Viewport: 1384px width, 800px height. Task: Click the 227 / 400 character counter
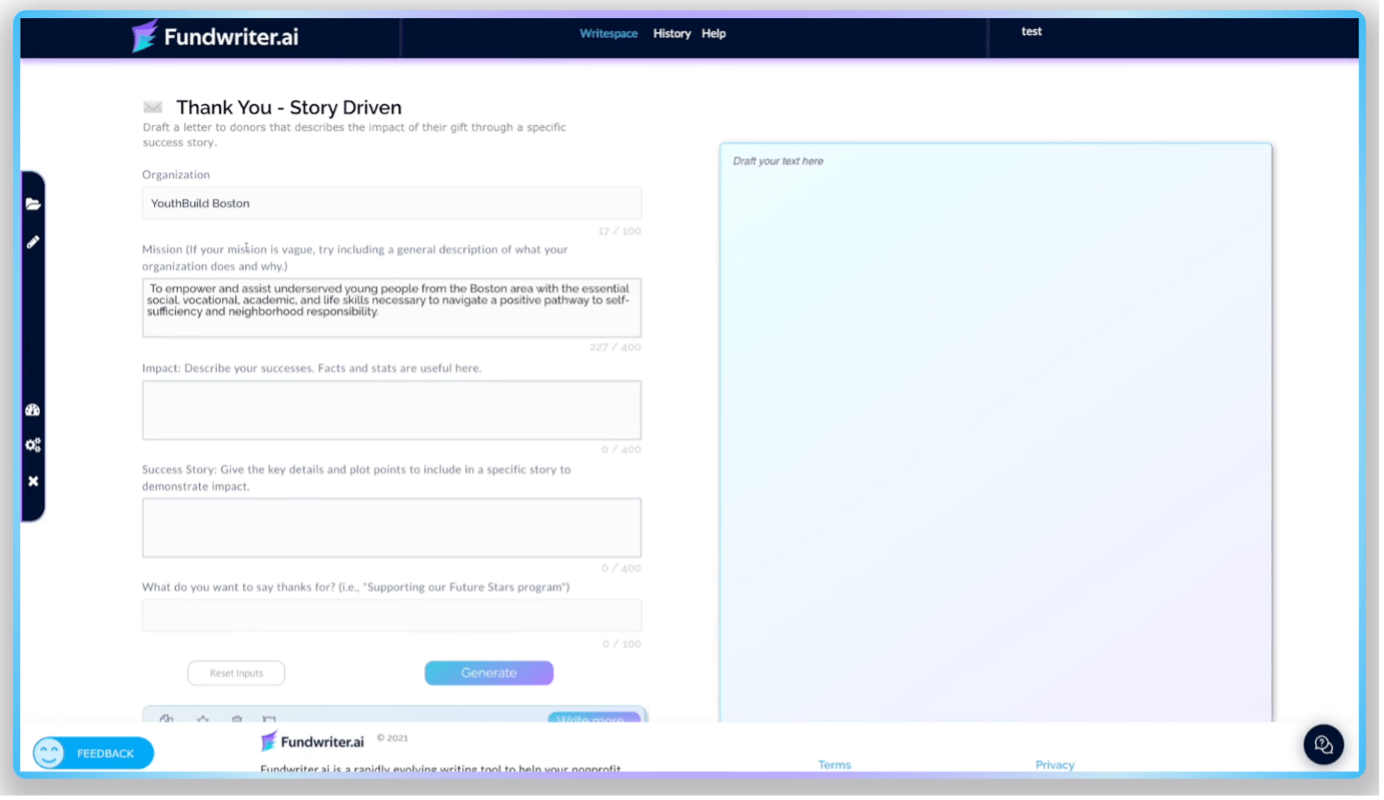617,349
